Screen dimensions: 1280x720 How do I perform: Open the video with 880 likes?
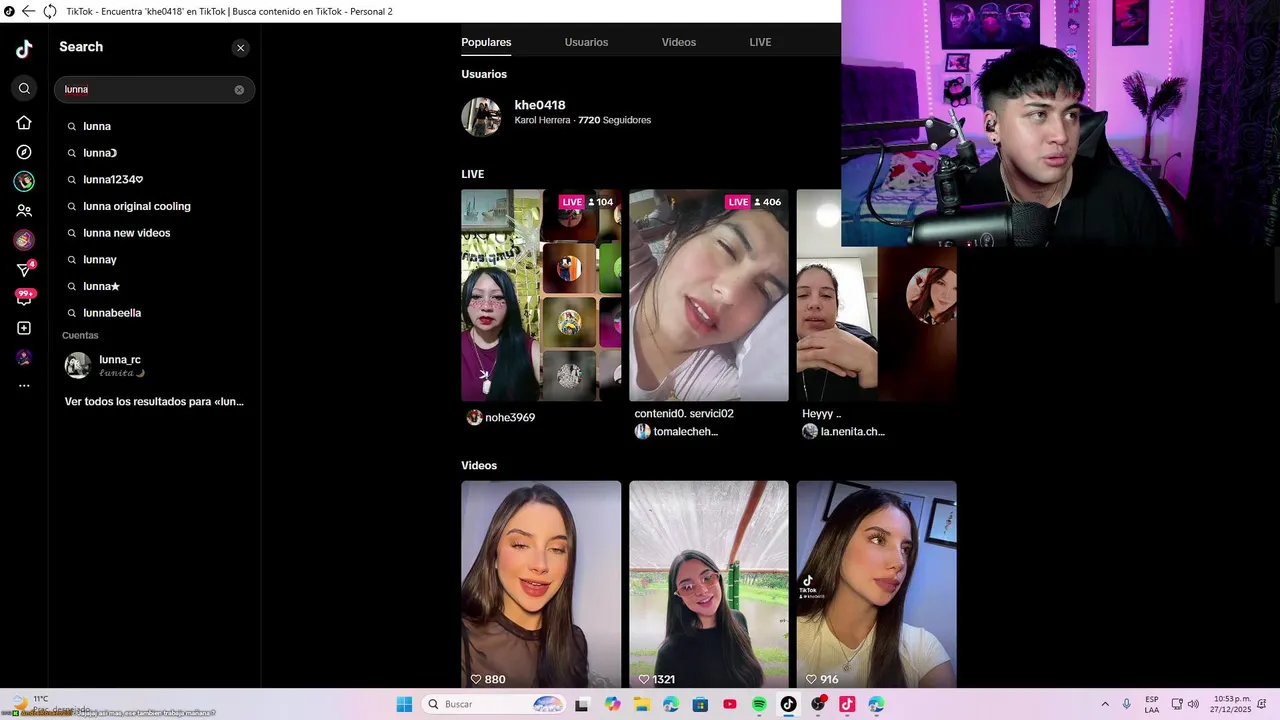[541, 584]
